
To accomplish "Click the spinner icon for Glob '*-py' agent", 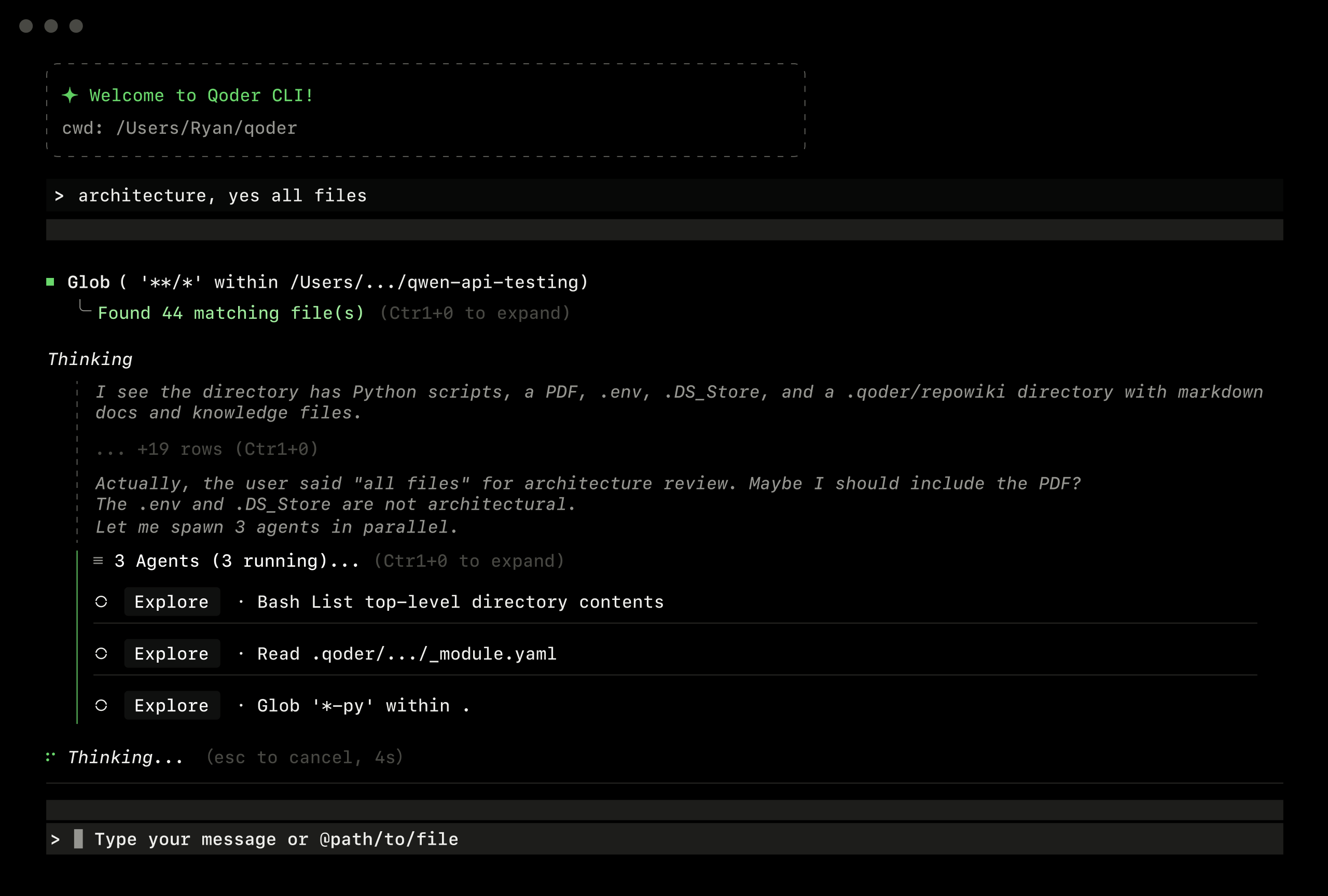I will [101, 705].
